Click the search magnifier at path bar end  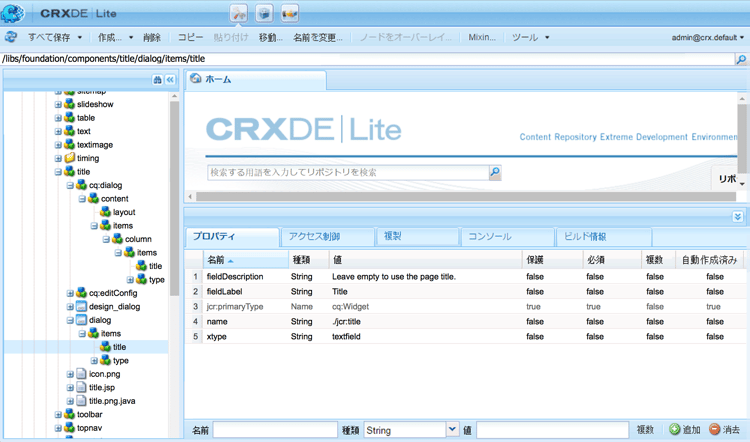pyautogui.click(x=741, y=59)
